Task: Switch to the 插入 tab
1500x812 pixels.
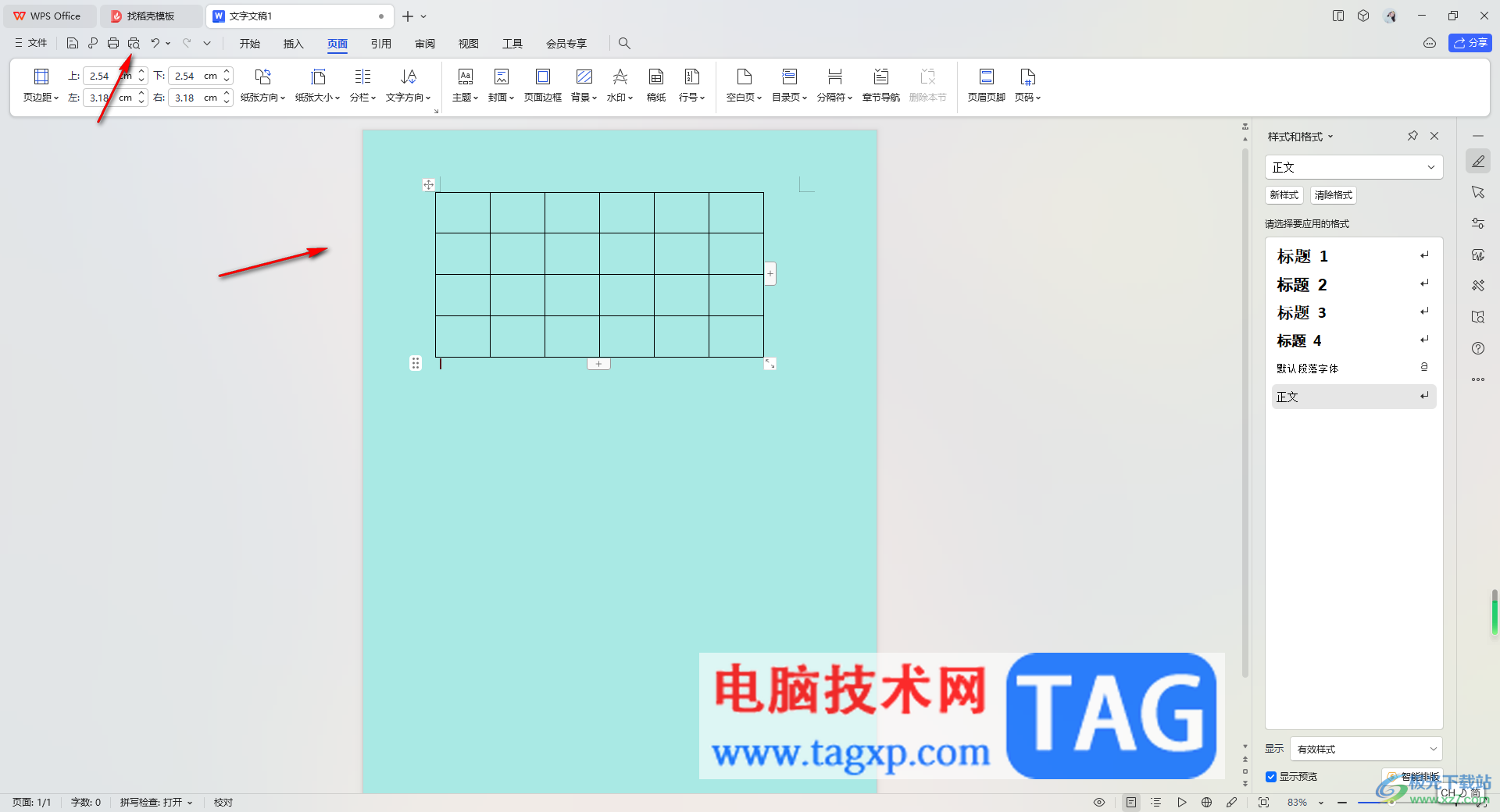Action: (294, 44)
